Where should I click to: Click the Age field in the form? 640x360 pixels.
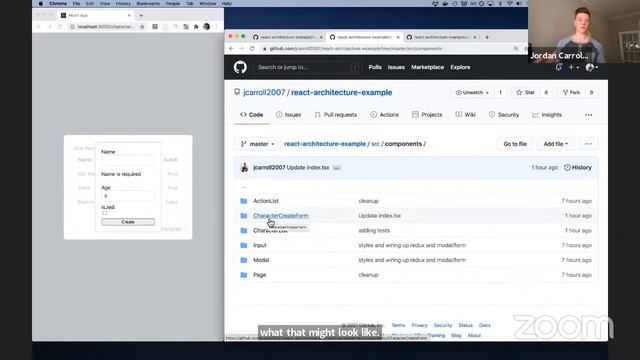coord(128,196)
